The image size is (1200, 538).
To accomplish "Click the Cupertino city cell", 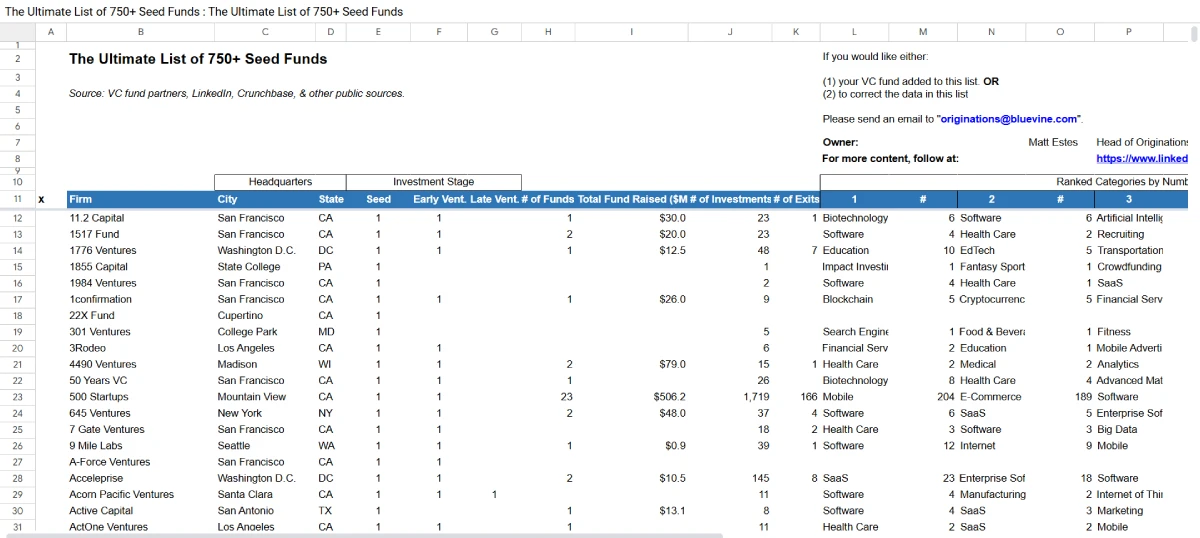I will (x=264, y=316).
